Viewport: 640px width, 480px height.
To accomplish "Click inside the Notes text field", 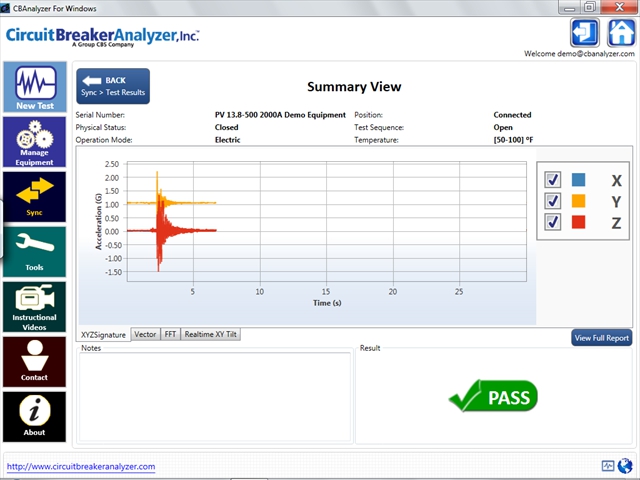I will tap(215, 397).
